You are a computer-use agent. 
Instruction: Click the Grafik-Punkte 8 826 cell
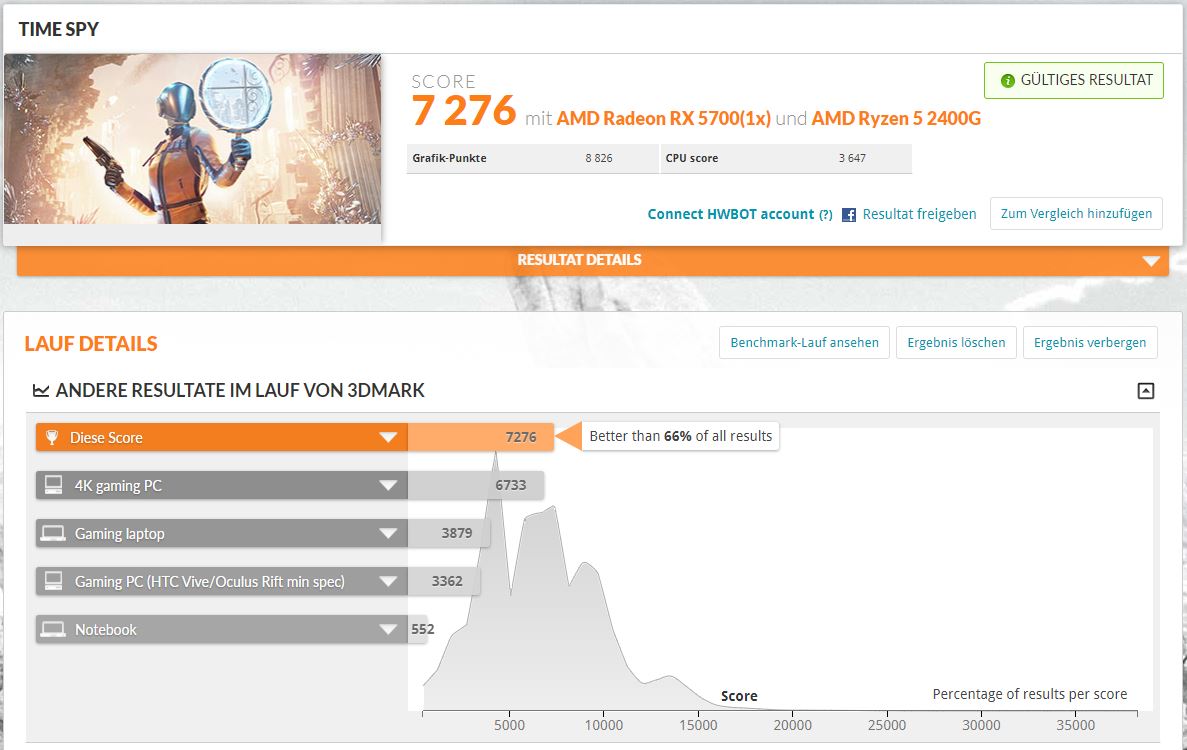(x=532, y=158)
